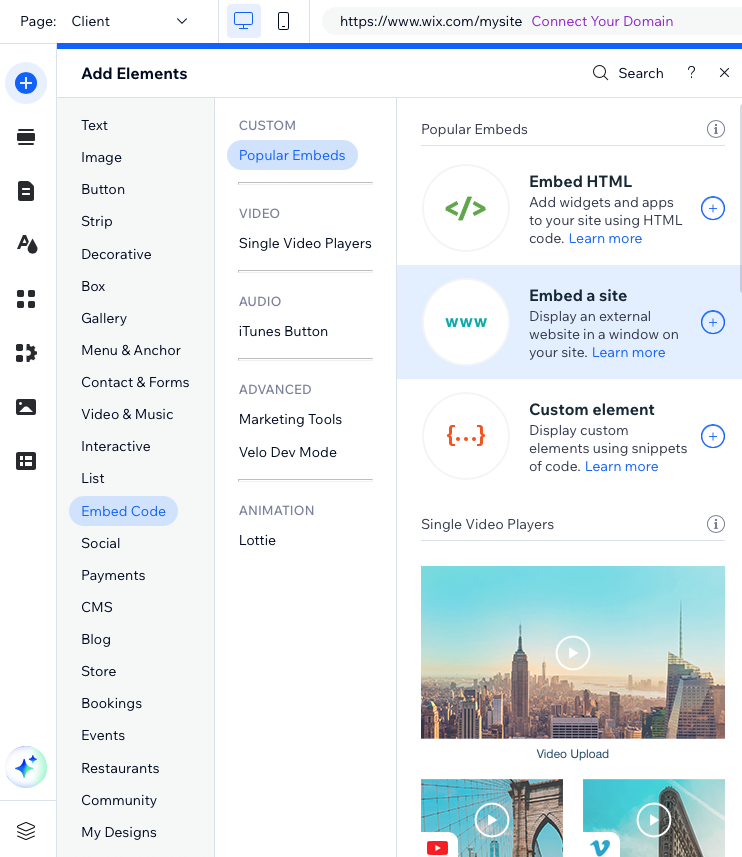Viewport: 742px width, 857px height.
Task: Select the Bookings category
Action: (111, 703)
